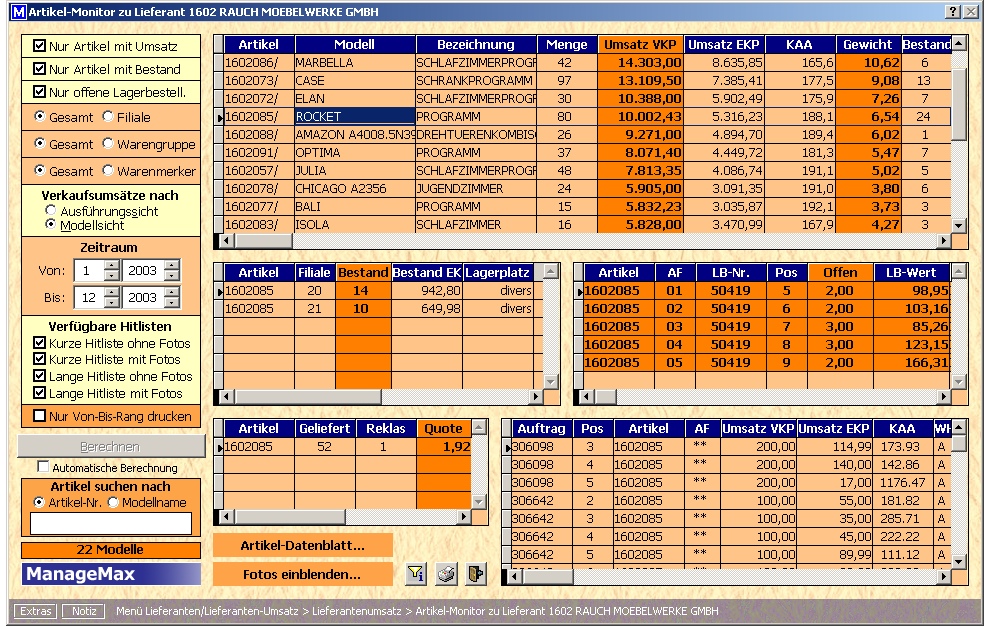
Task: Toggle Automatische Berechnung checkbox
Action: (x=43, y=467)
